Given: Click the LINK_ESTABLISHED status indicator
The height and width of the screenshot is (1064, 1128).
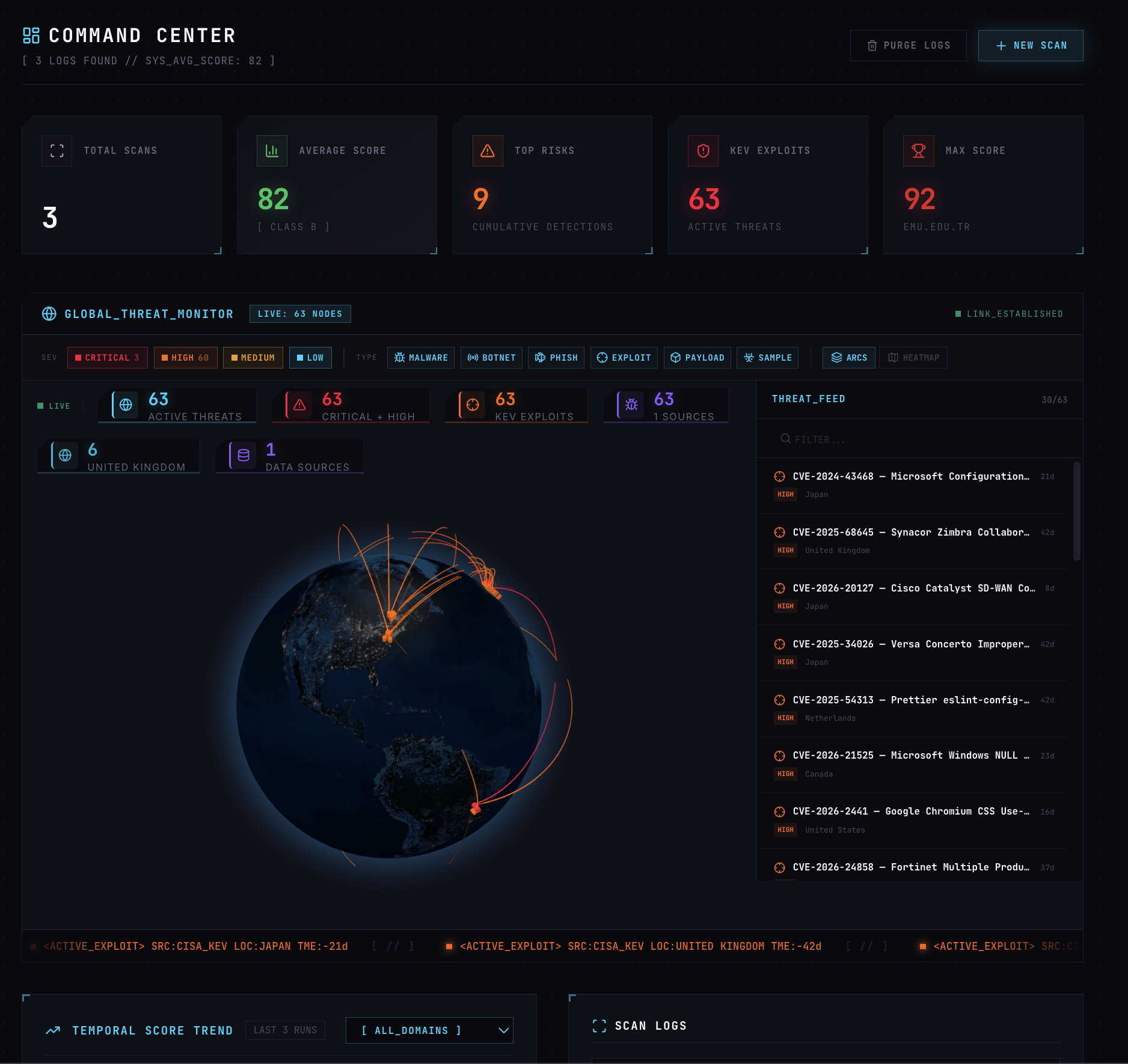Looking at the screenshot, I should point(1009,314).
